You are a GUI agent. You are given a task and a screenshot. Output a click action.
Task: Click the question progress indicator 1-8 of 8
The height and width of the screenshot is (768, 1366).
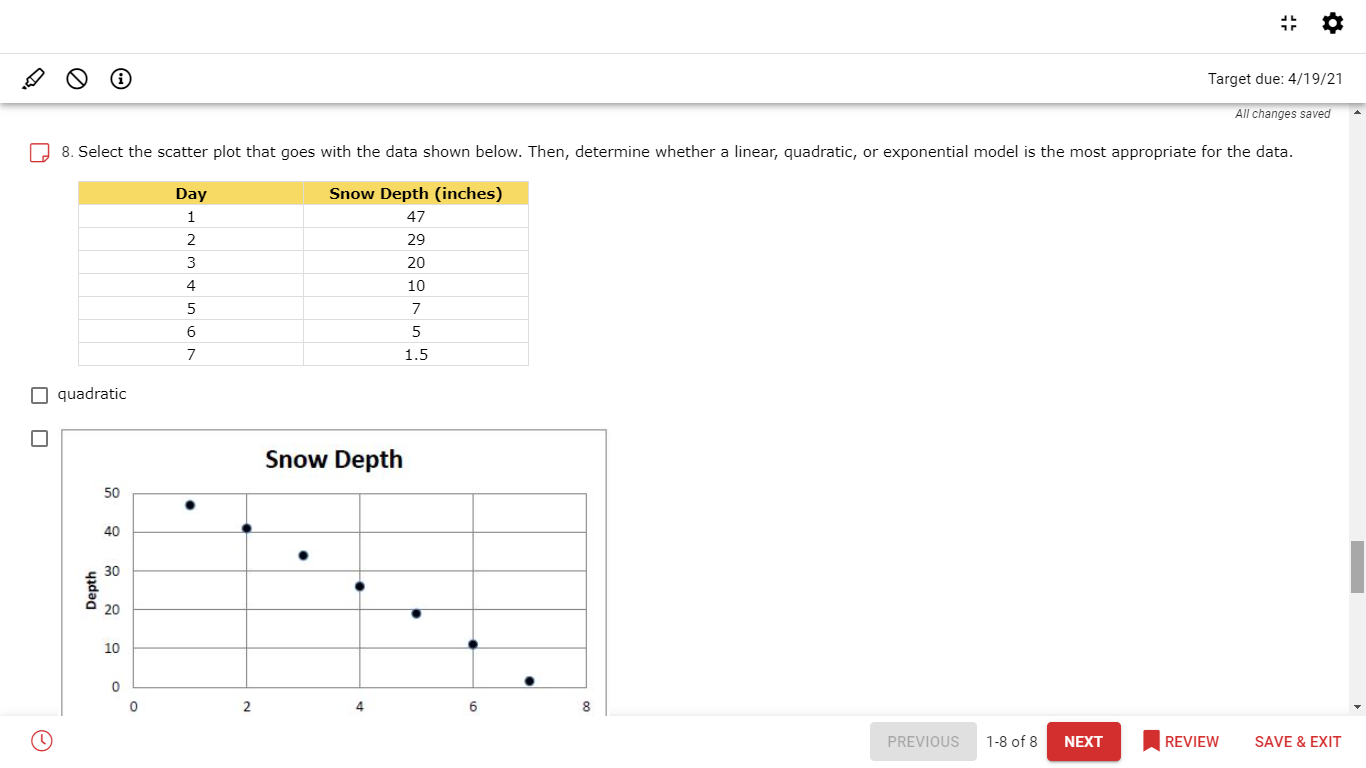pyautogui.click(x=1012, y=741)
